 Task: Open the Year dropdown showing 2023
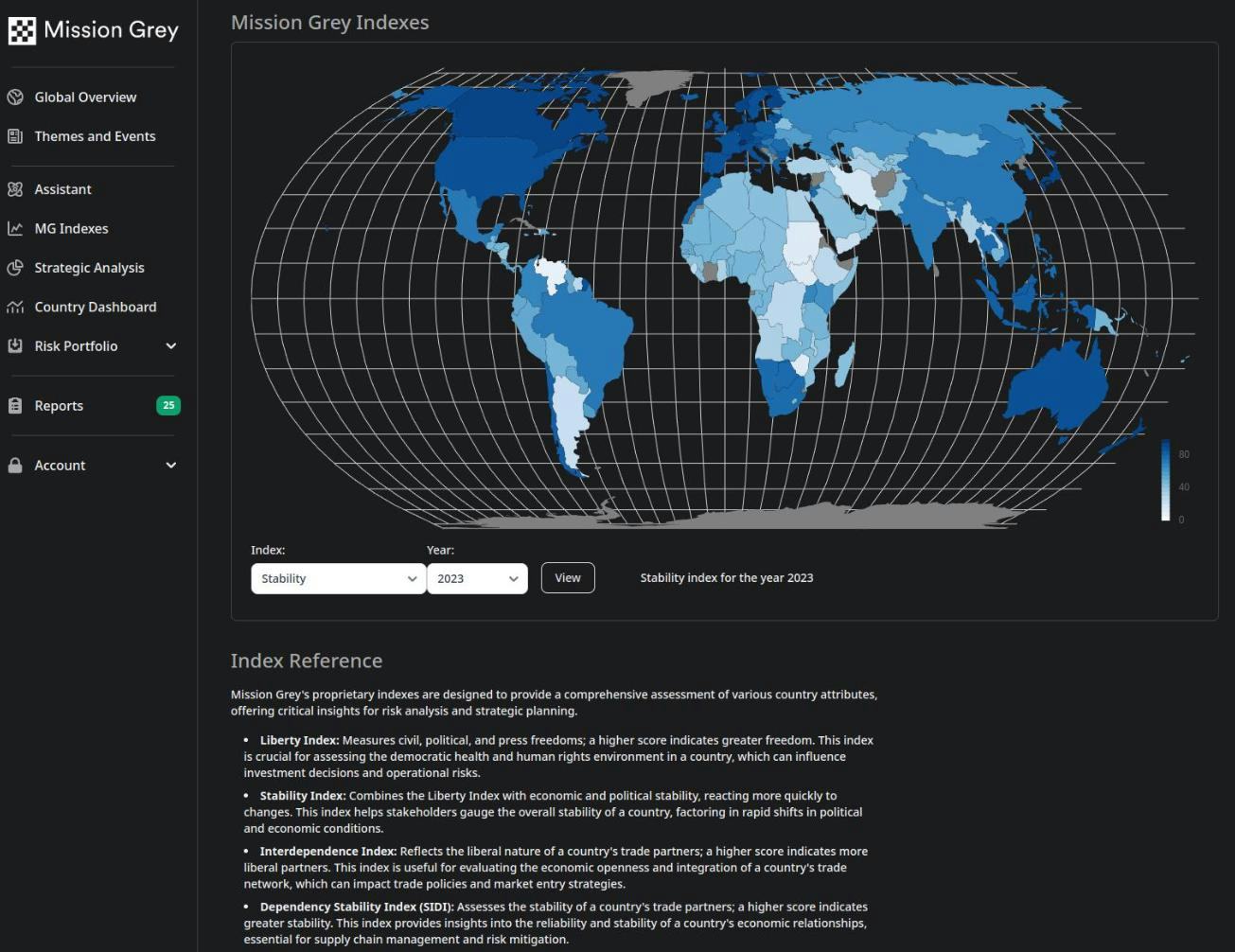476,578
